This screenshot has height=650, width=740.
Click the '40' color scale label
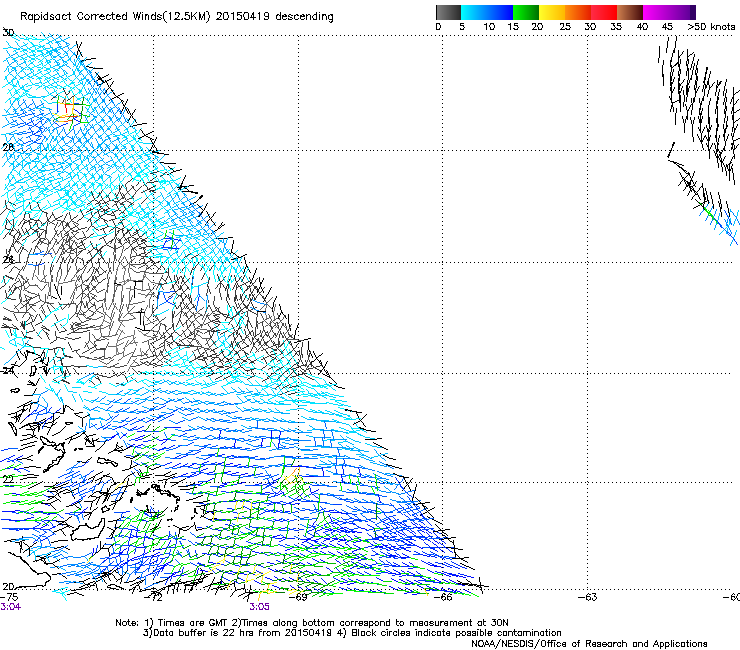642,26
